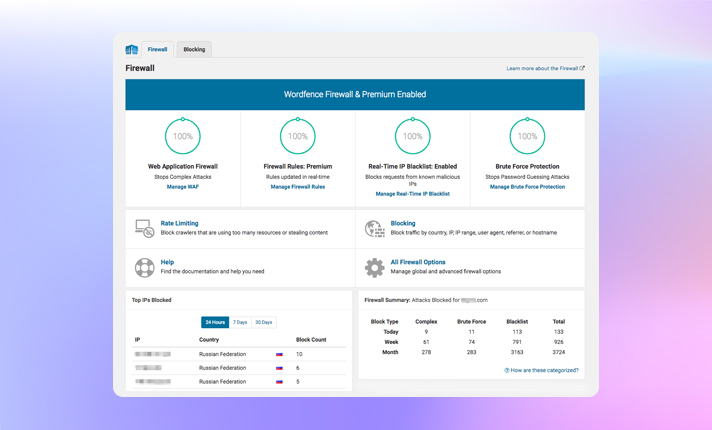The width and height of the screenshot is (712, 430).
Task: Open Manage Brute Force Protection link
Action: point(527,187)
